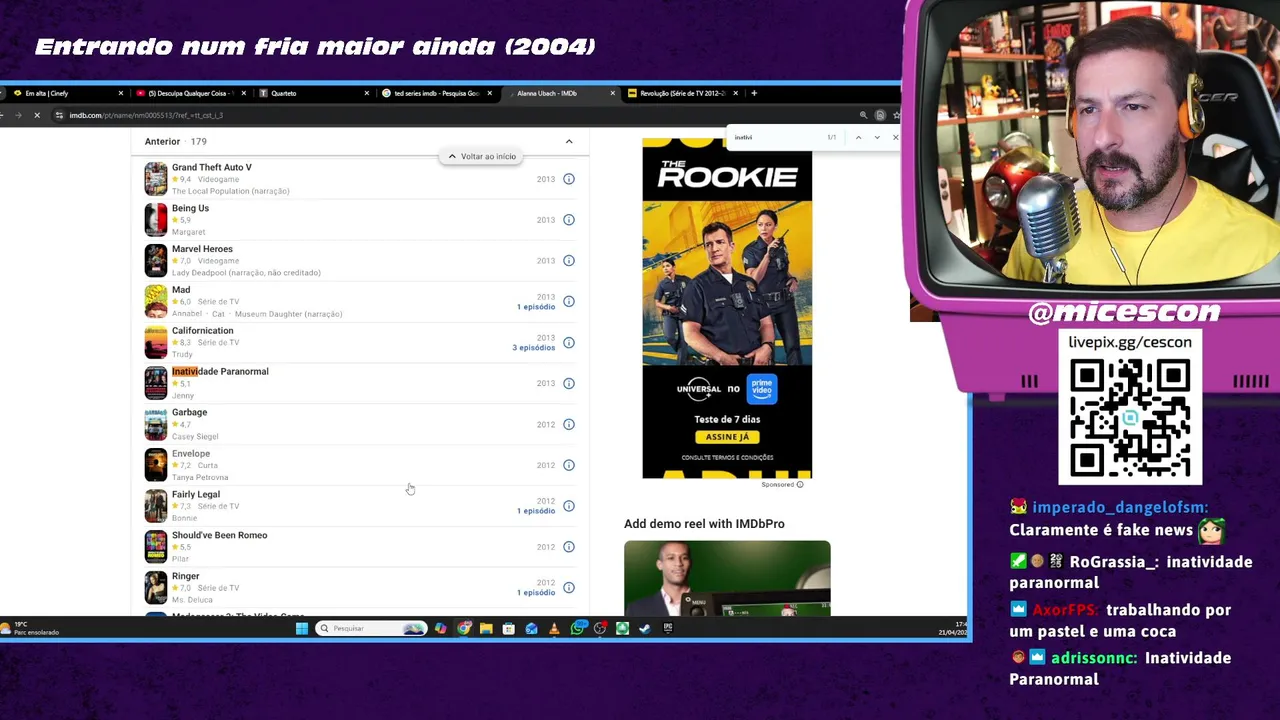Go to previous find-in-page match
Screen dimensions: 1280x720
tap(858, 137)
